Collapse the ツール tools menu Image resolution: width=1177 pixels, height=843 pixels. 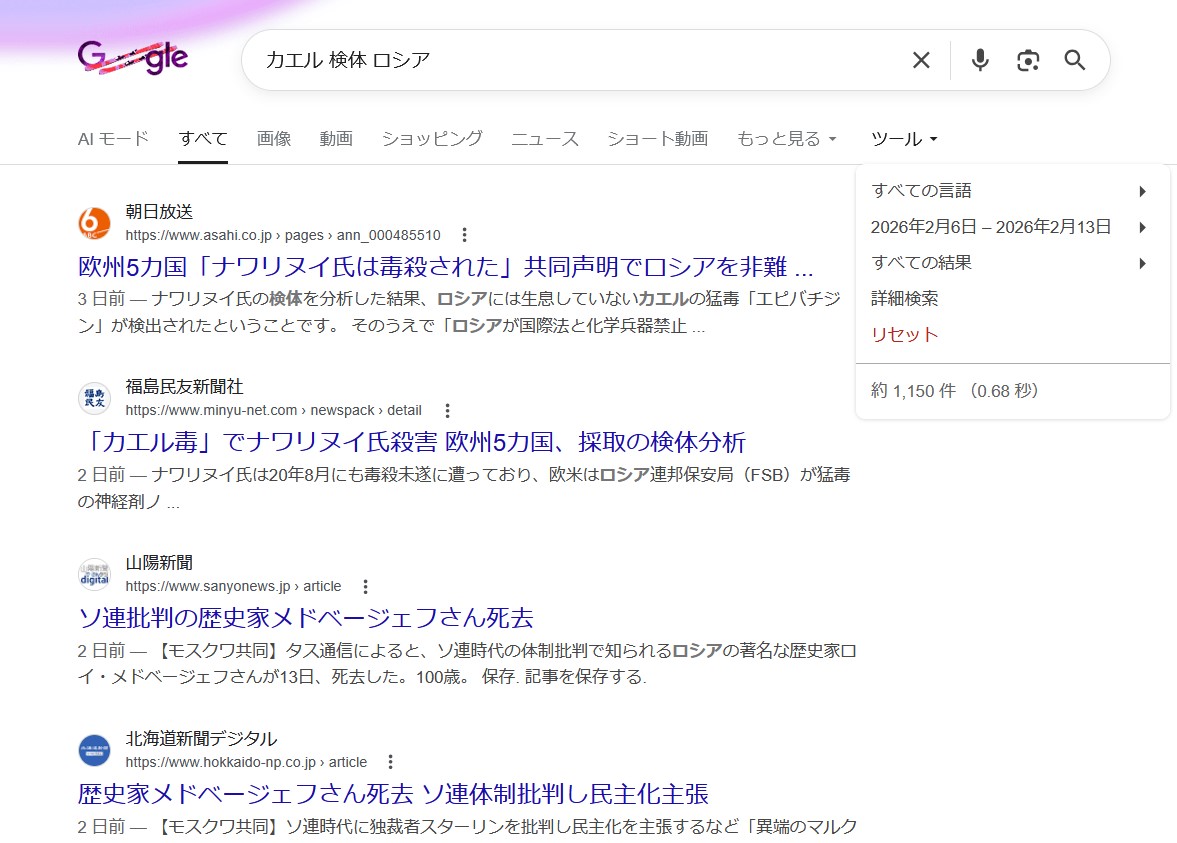(x=904, y=139)
